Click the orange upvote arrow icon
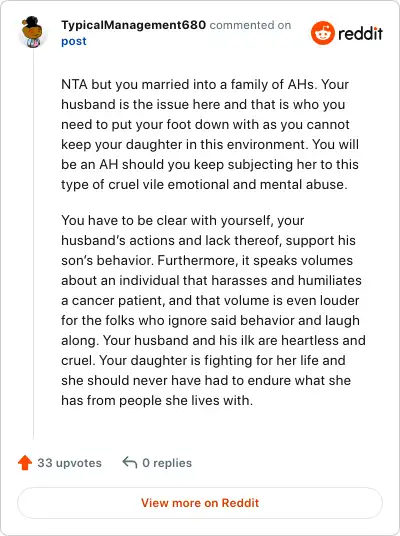This screenshot has width=400, height=536. pos(25,463)
